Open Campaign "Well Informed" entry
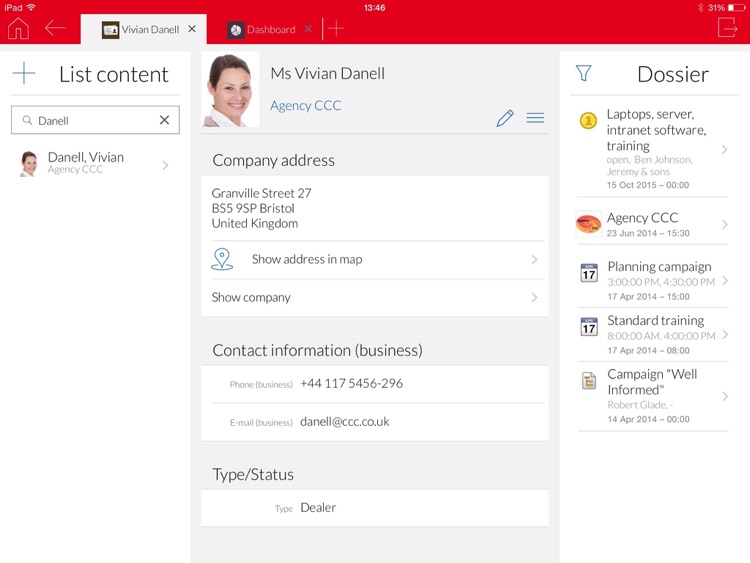This screenshot has width=750, height=563. point(653,396)
